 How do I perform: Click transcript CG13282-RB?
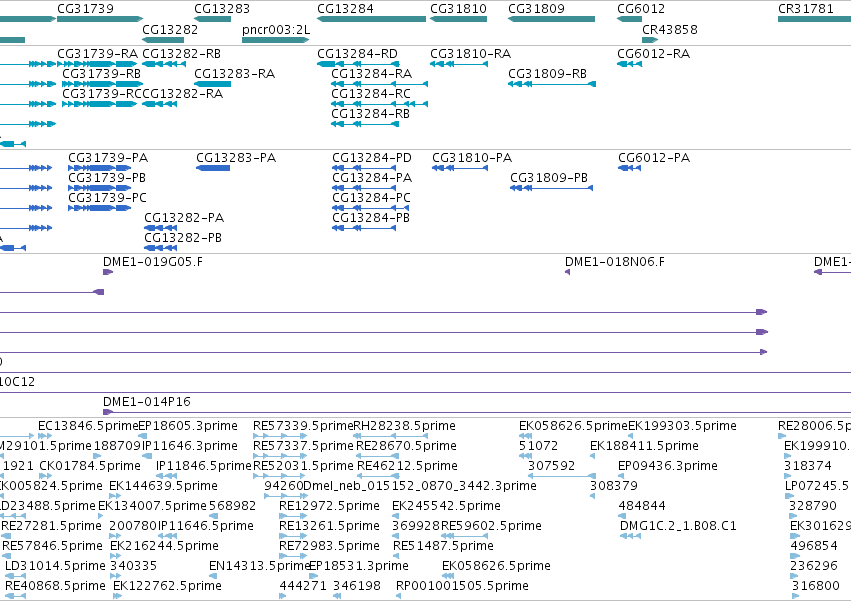[x=181, y=54]
